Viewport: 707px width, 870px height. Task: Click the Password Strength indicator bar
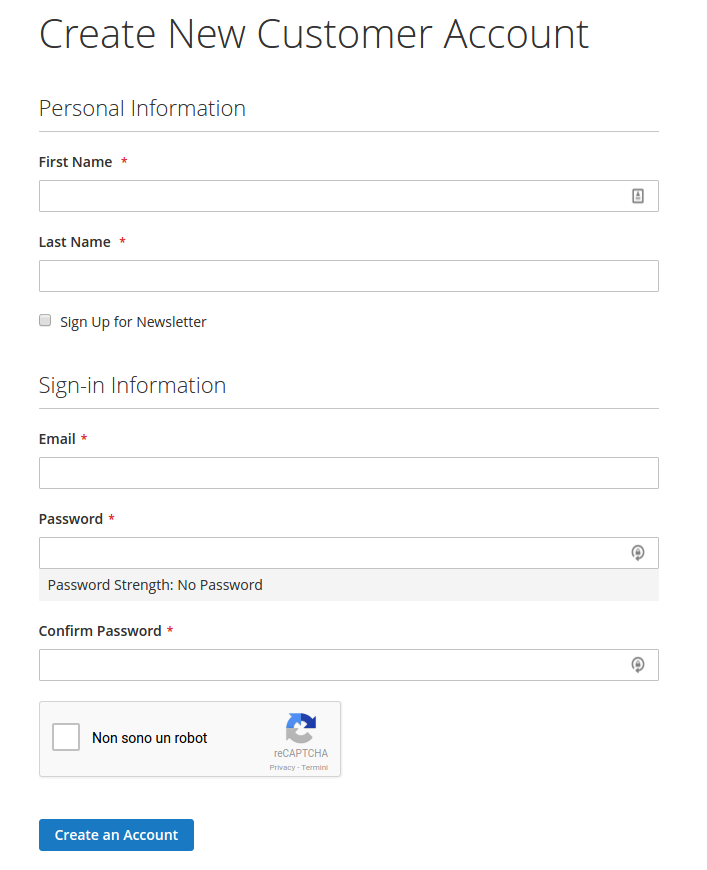348,585
